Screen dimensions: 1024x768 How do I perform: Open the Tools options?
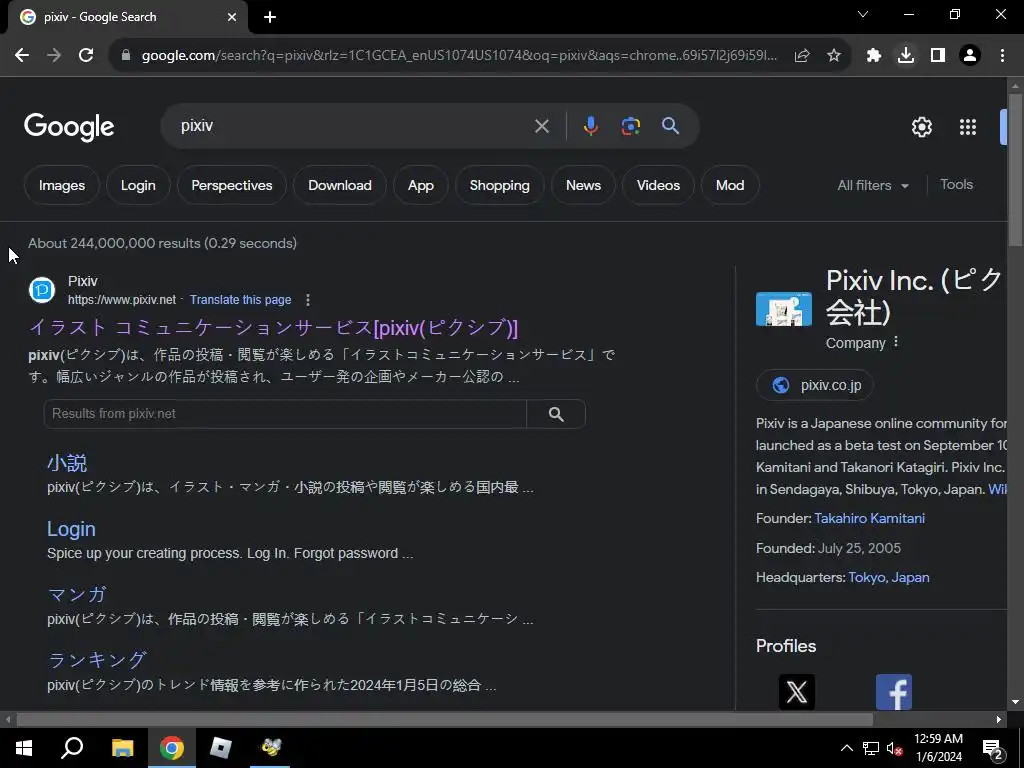(956, 185)
